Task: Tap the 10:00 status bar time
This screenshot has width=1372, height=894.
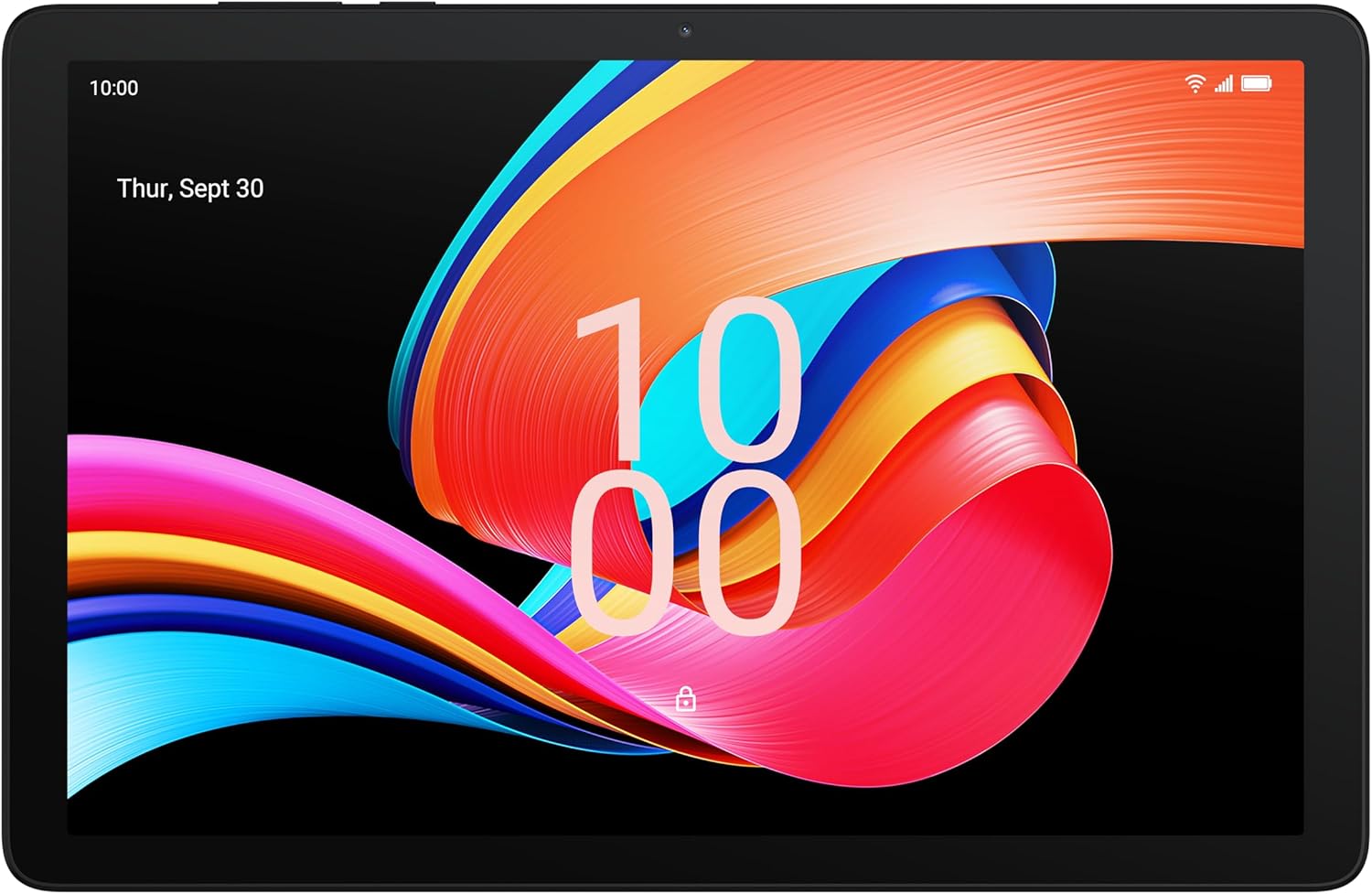Action: [113, 88]
